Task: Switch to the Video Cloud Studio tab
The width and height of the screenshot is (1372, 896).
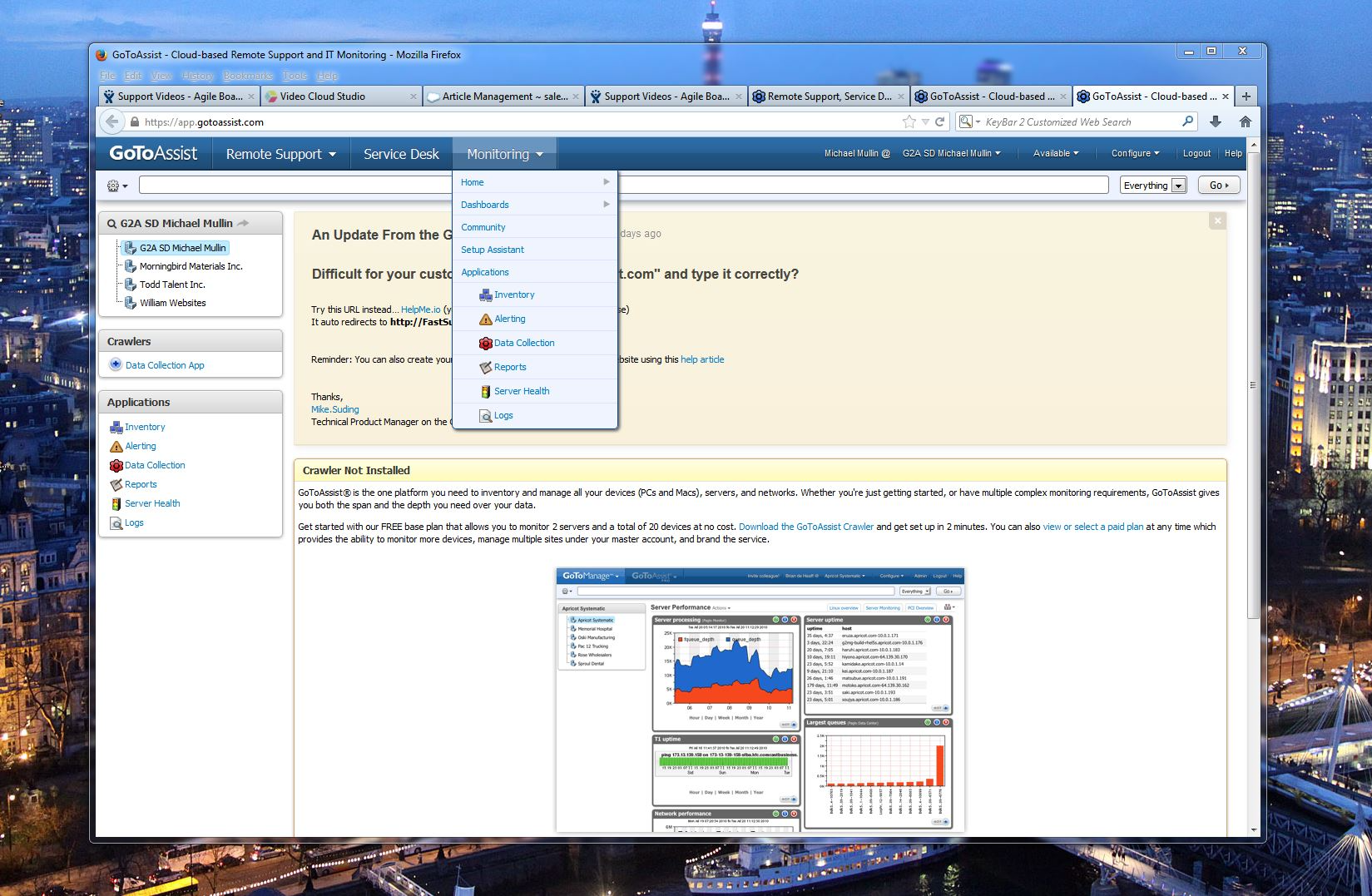Action: 341,97
